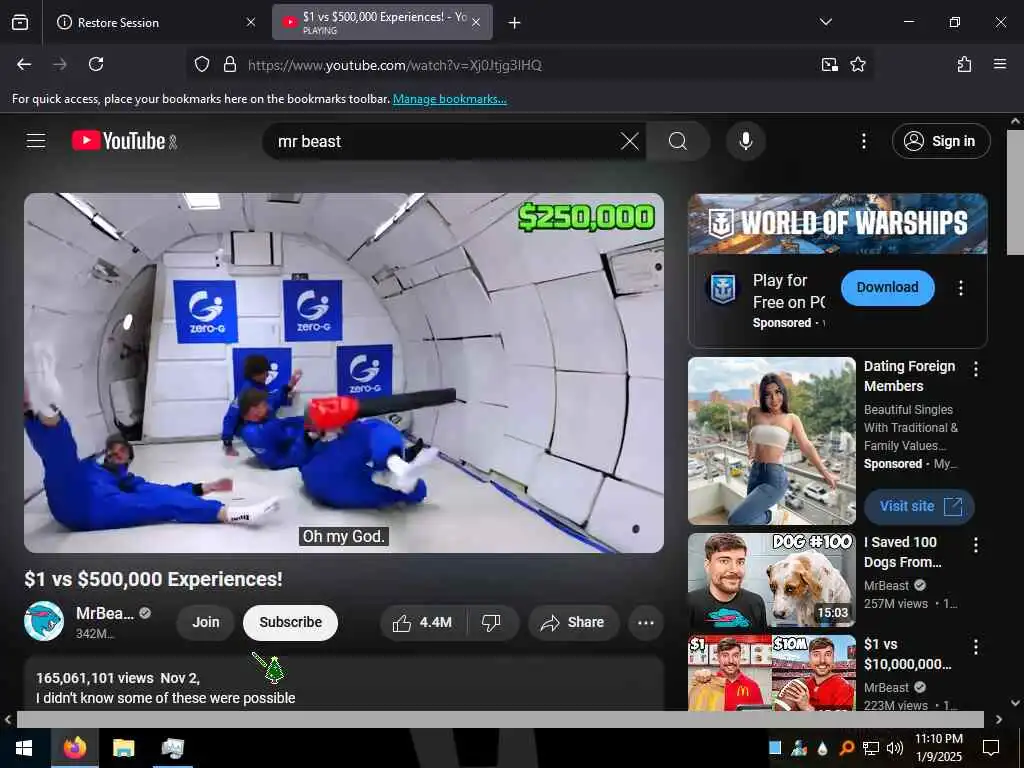Close the YouTube video tab

pyautogui.click(x=476, y=22)
